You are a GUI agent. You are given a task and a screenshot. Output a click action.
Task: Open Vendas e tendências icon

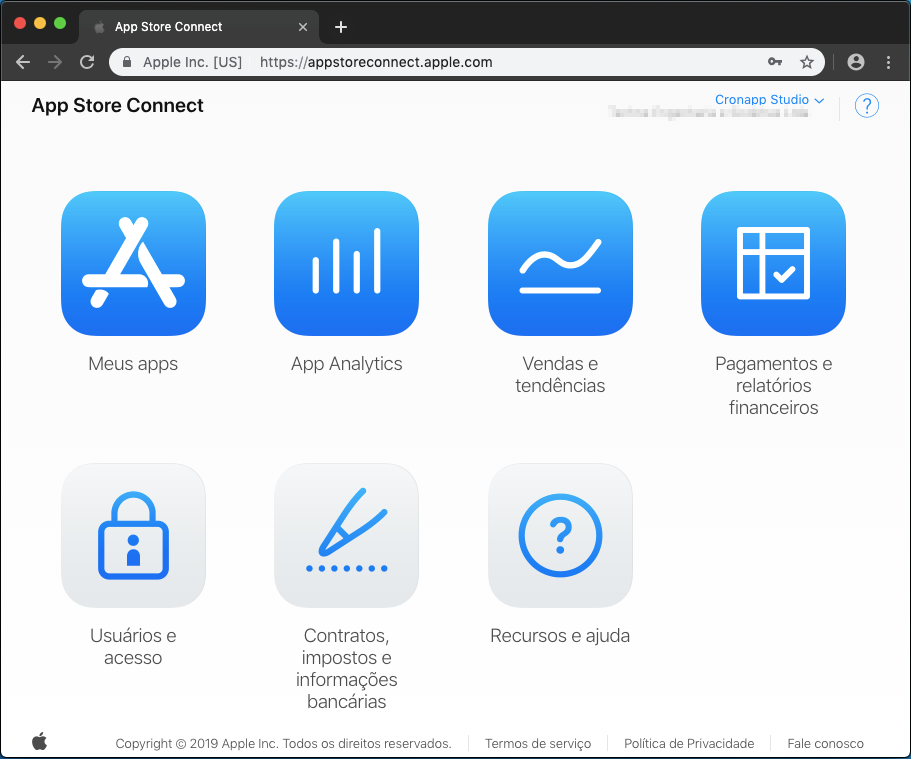tap(560, 263)
